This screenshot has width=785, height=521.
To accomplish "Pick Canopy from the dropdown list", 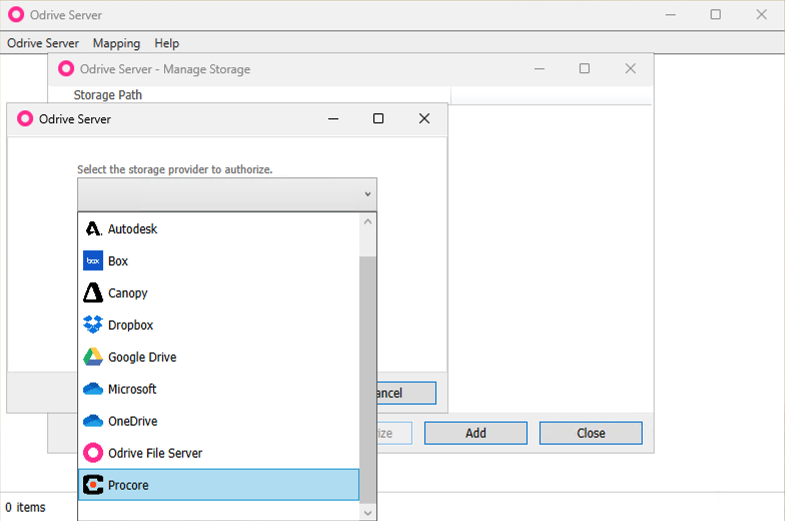I will (x=219, y=293).
